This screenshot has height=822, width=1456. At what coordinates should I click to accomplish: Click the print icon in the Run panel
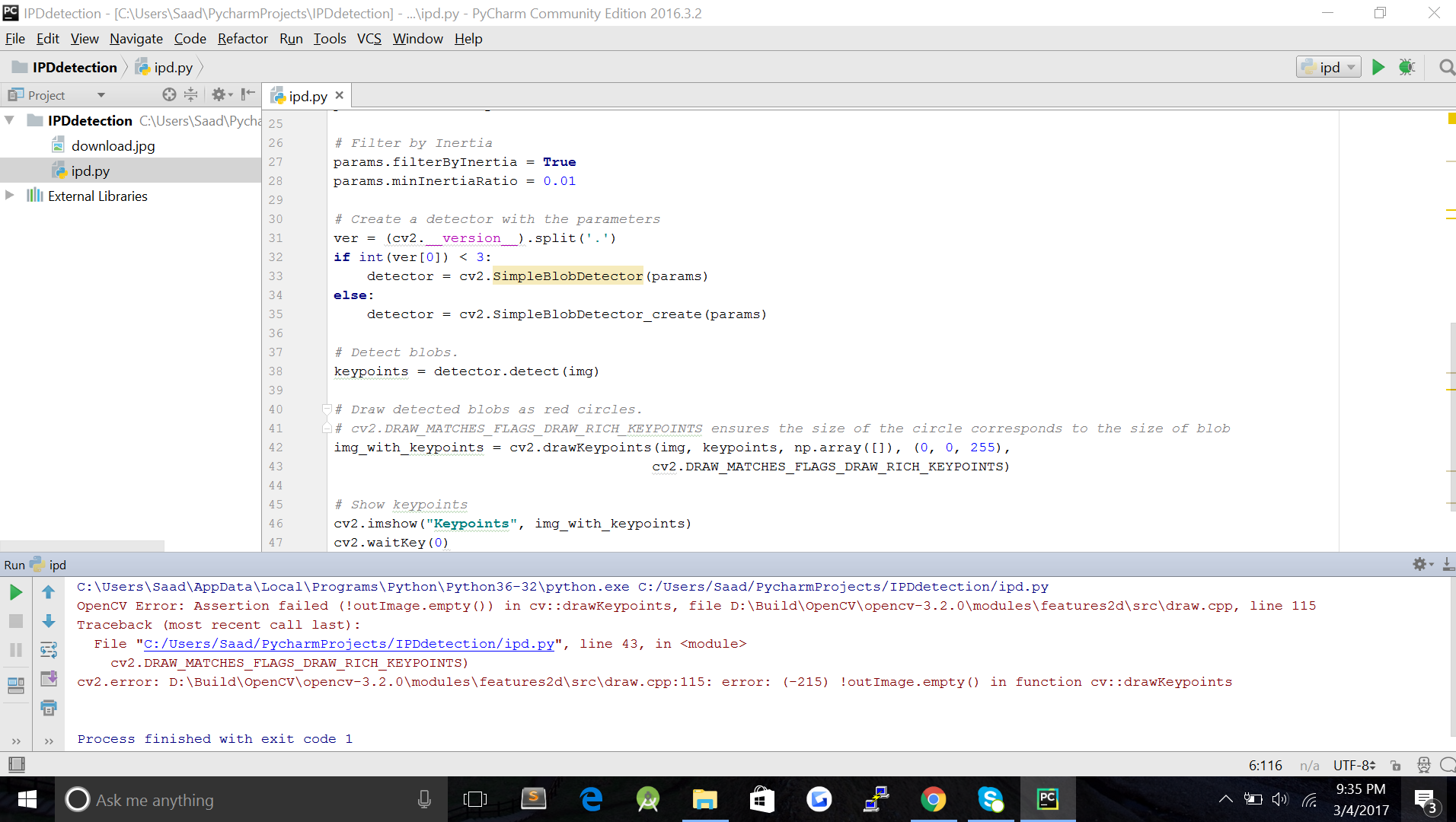tap(49, 708)
